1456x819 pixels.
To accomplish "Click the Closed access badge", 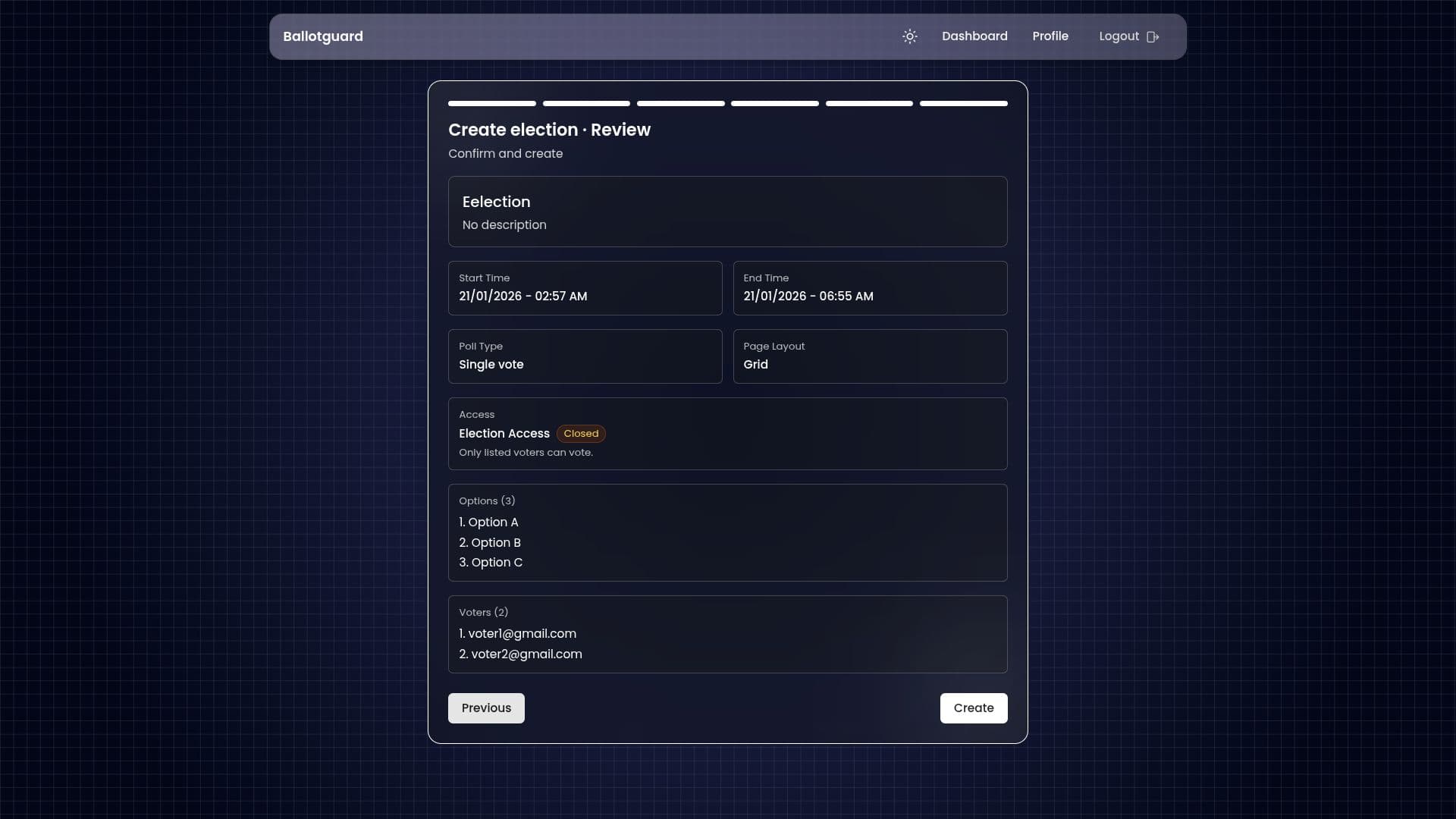I will (x=581, y=434).
